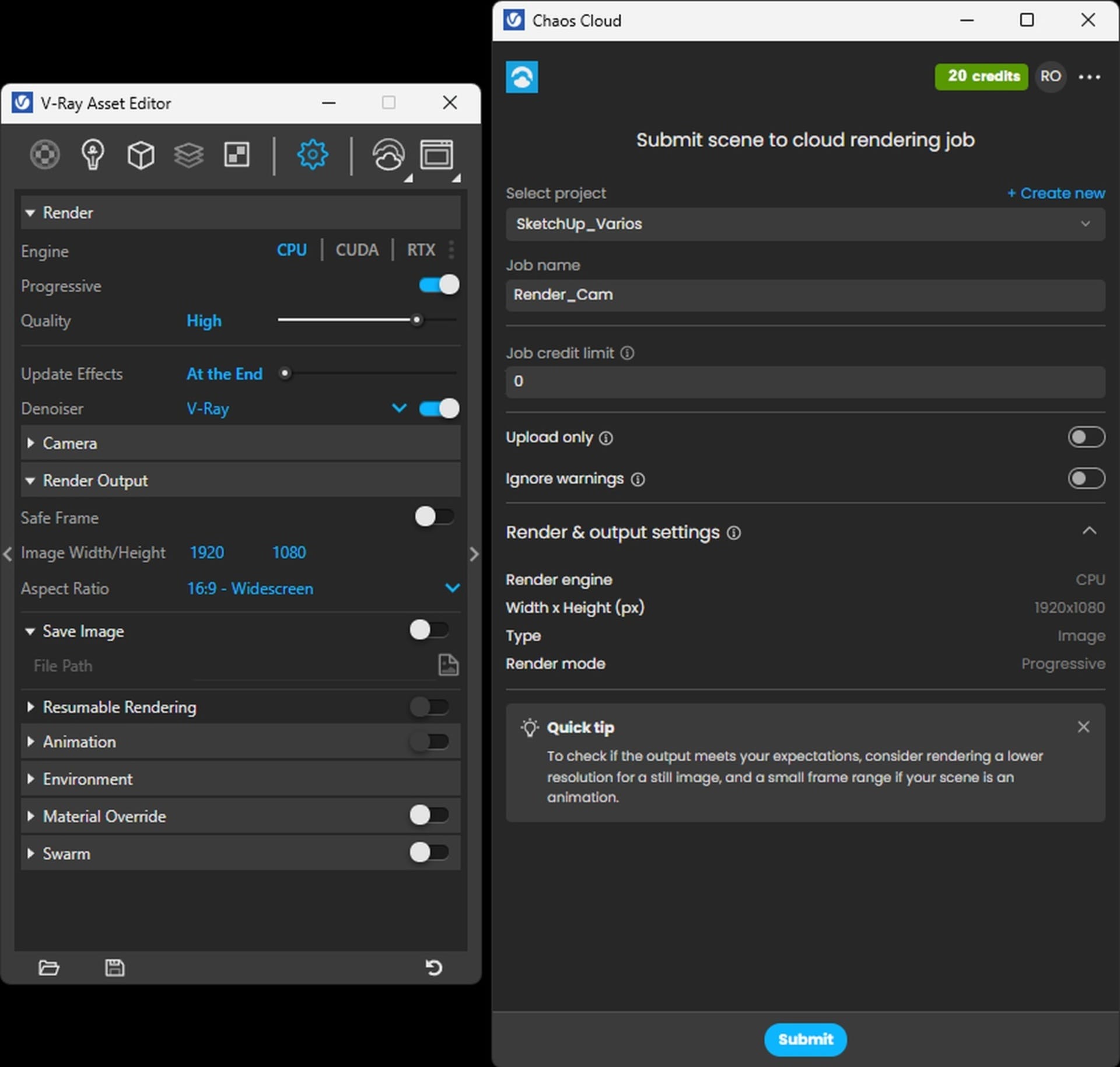The image size is (1120, 1067).
Task: Drag the Quality render slider
Action: coord(417,321)
